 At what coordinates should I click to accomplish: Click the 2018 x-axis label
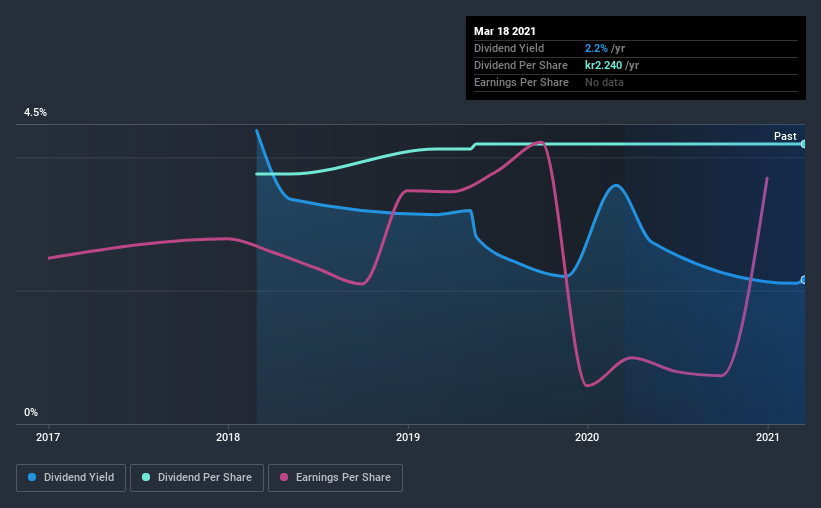(228, 437)
